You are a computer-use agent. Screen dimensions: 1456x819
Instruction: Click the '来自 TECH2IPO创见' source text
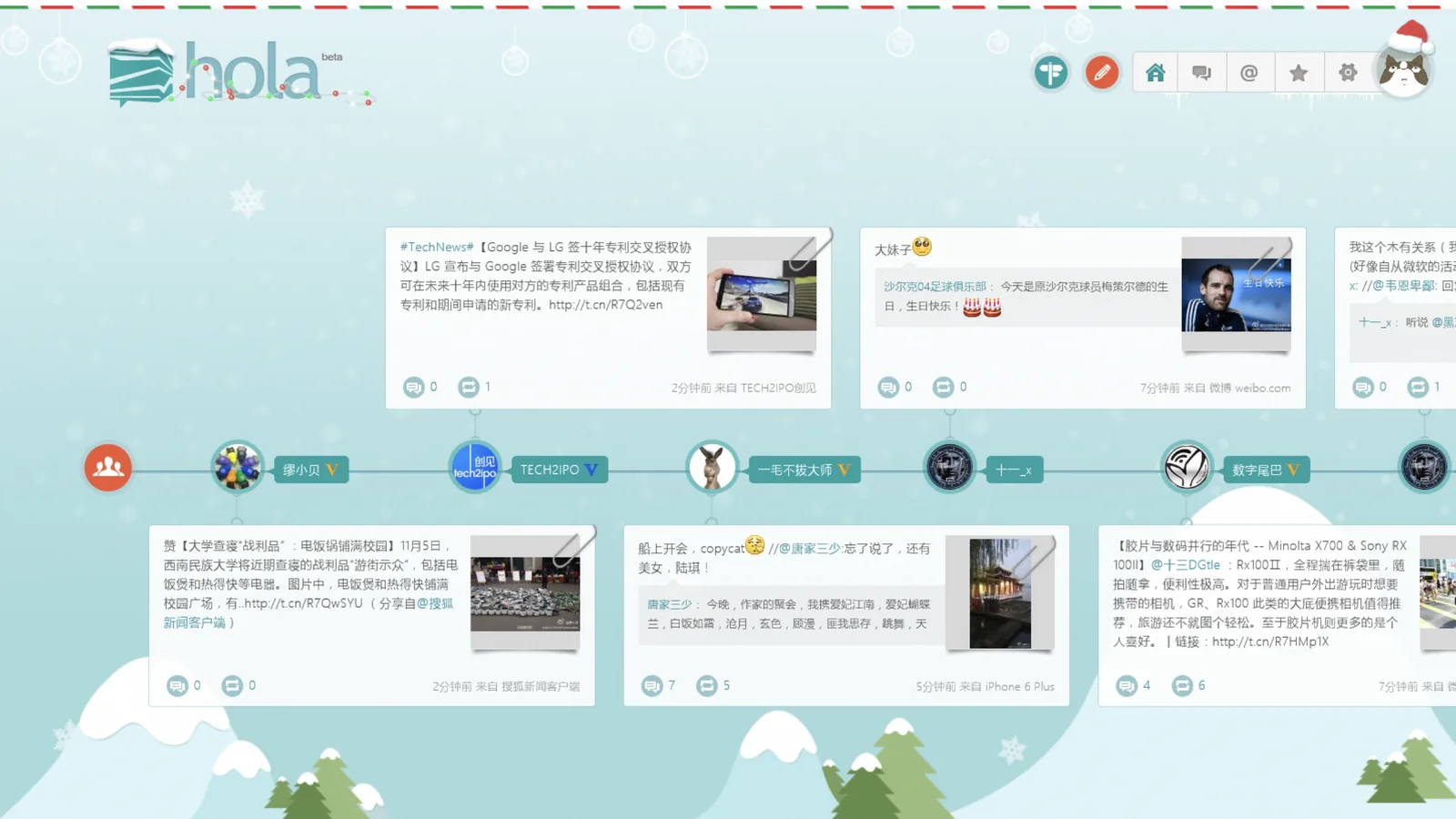coord(765,388)
